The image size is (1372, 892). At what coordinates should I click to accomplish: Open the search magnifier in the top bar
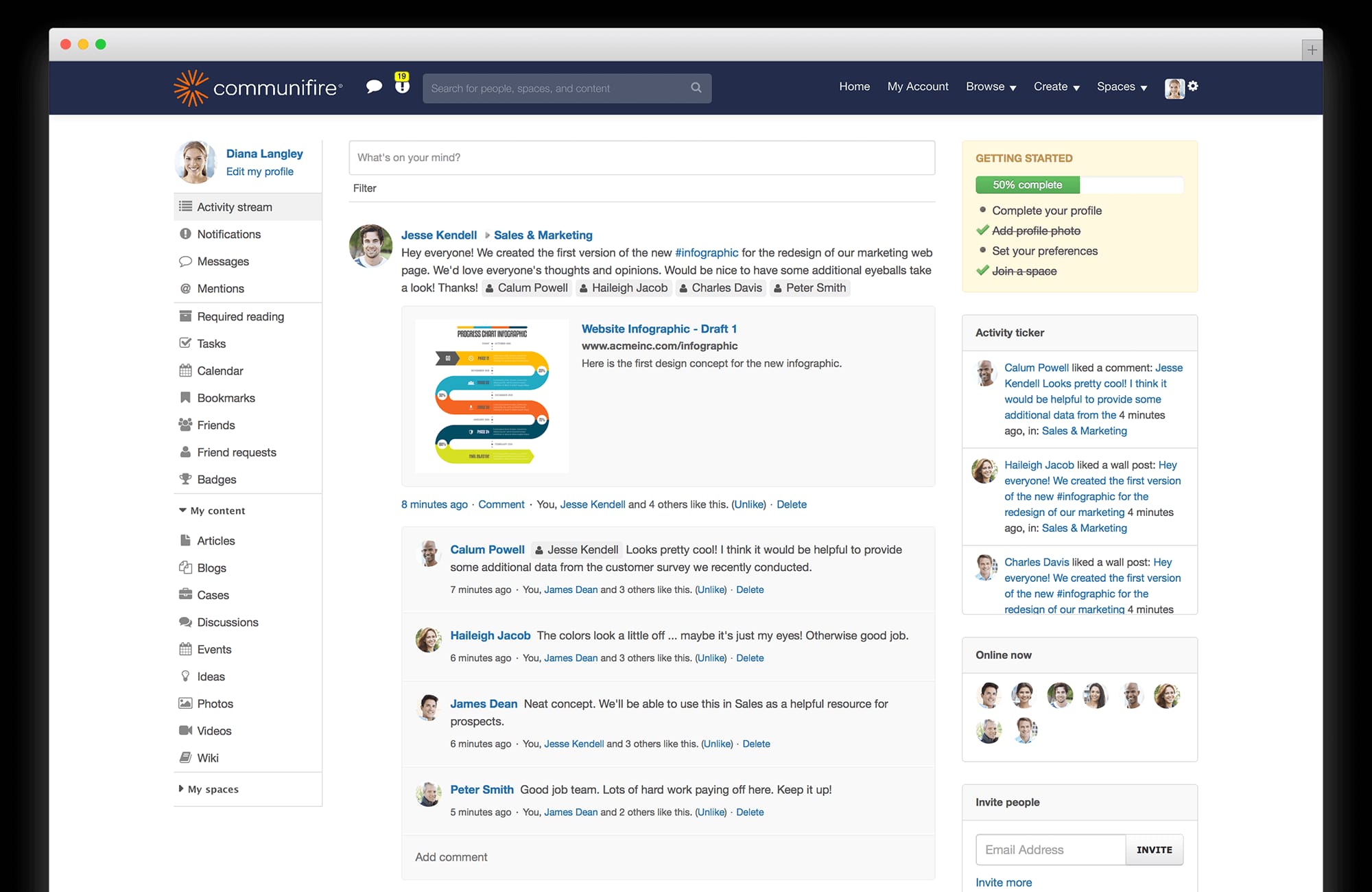[x=696, y=88]
